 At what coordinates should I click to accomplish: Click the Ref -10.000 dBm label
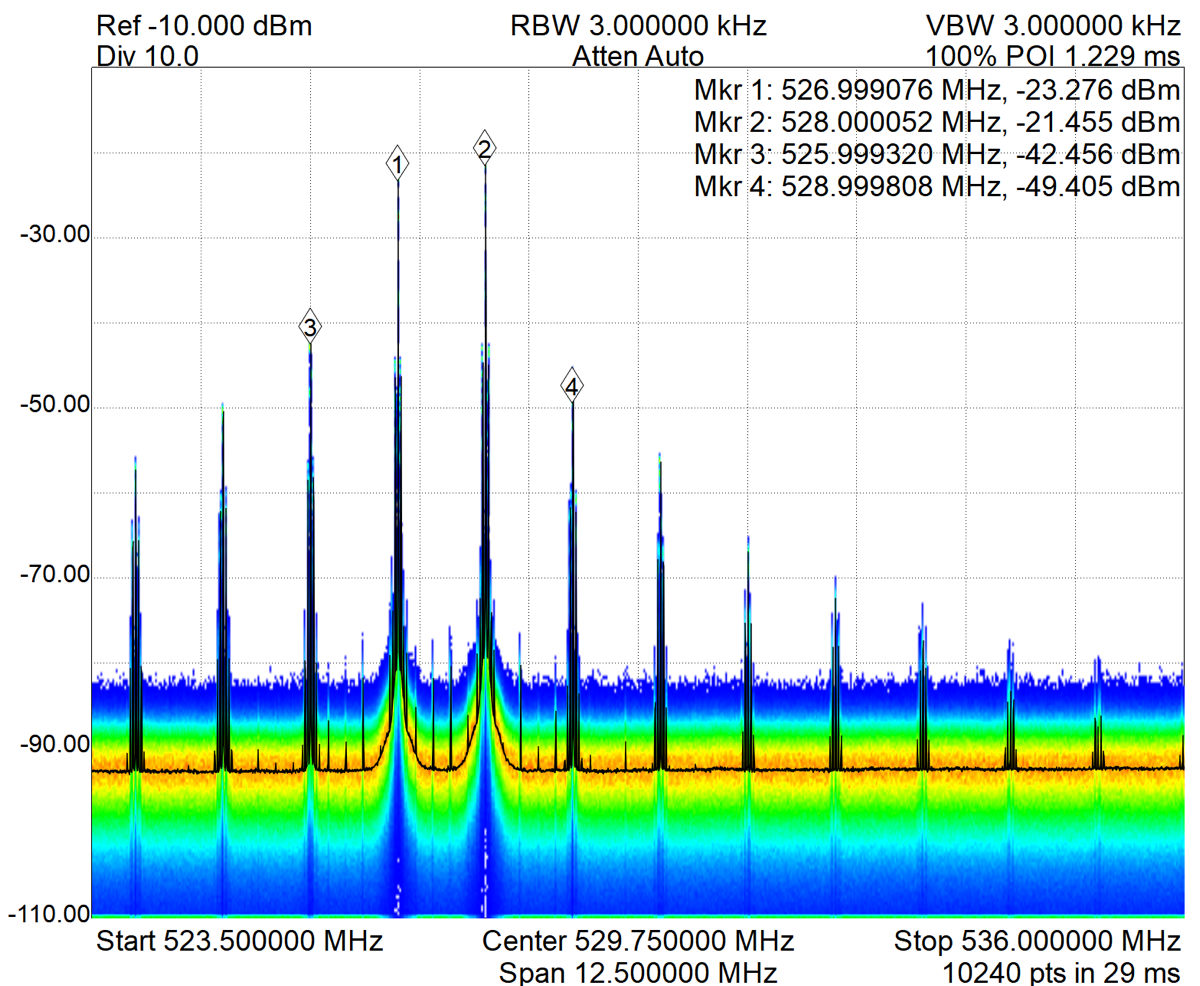tap(204, 26)
